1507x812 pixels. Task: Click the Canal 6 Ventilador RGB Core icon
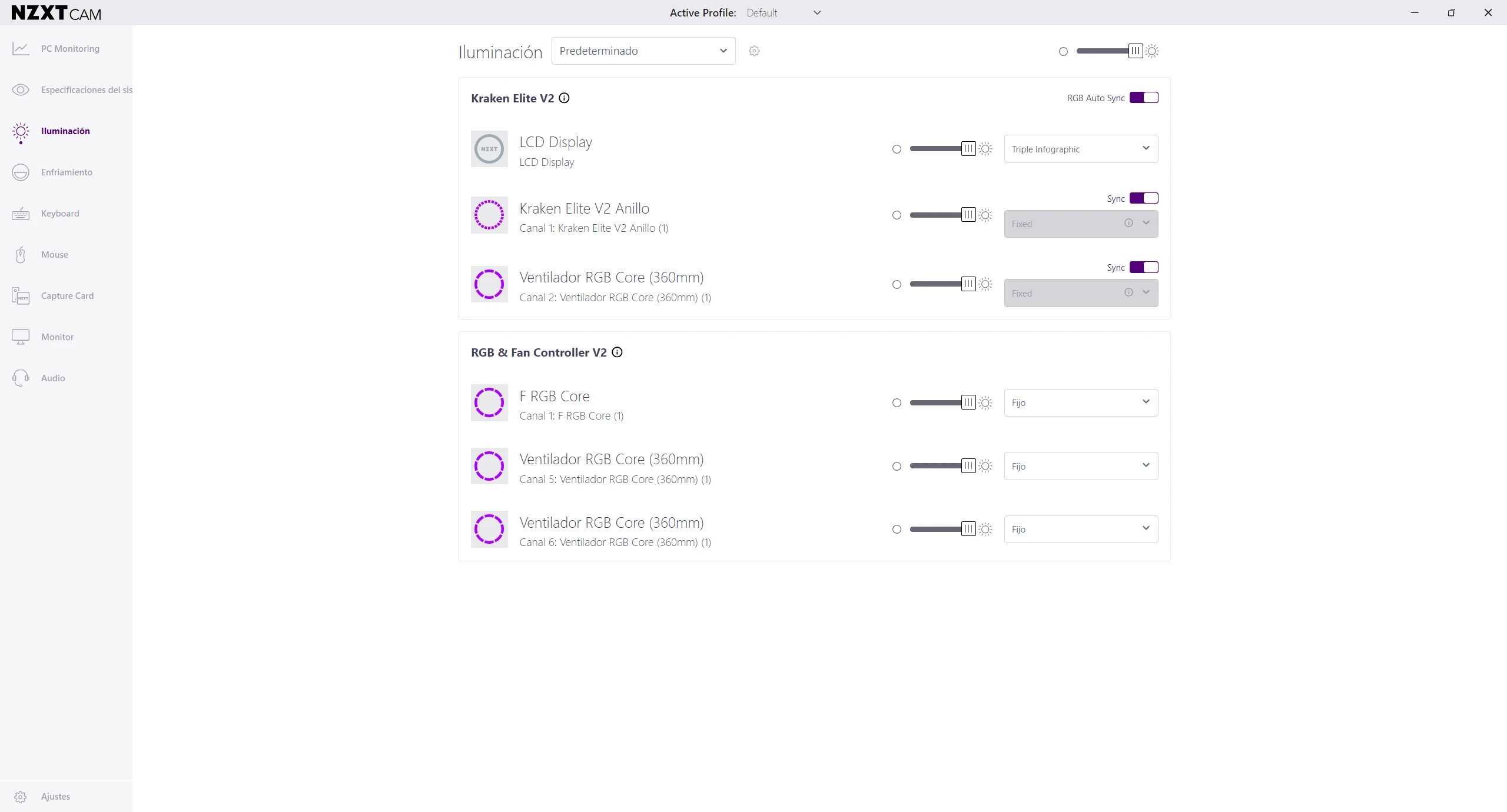click(489, 530)
